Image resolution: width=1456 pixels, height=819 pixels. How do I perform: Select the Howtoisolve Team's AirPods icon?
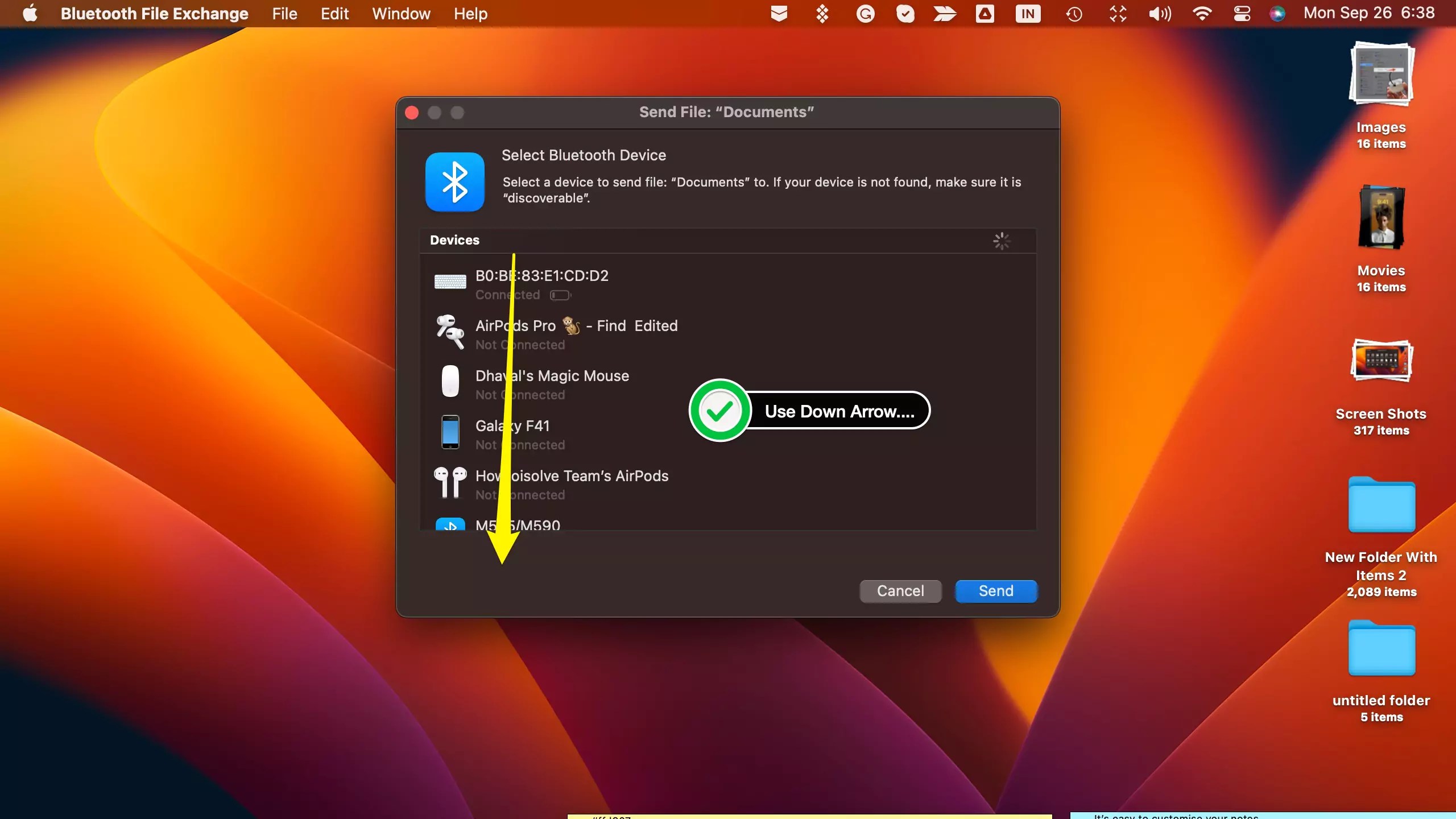(x=449, y=482)
